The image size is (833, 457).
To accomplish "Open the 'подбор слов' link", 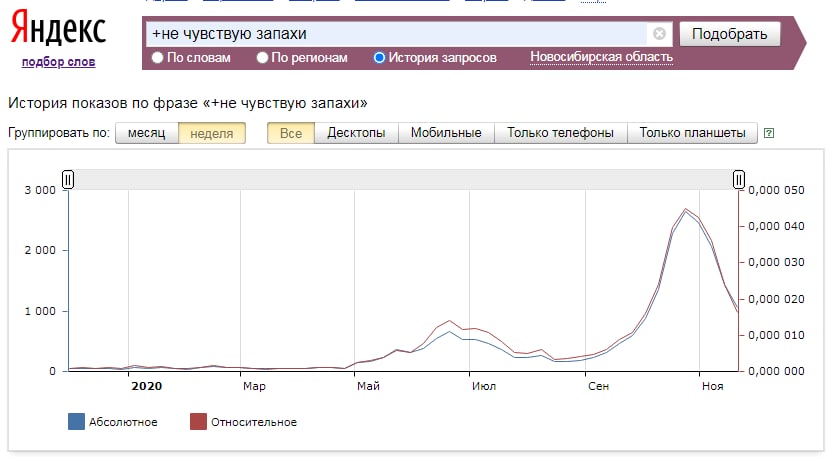I will [58, 62].
